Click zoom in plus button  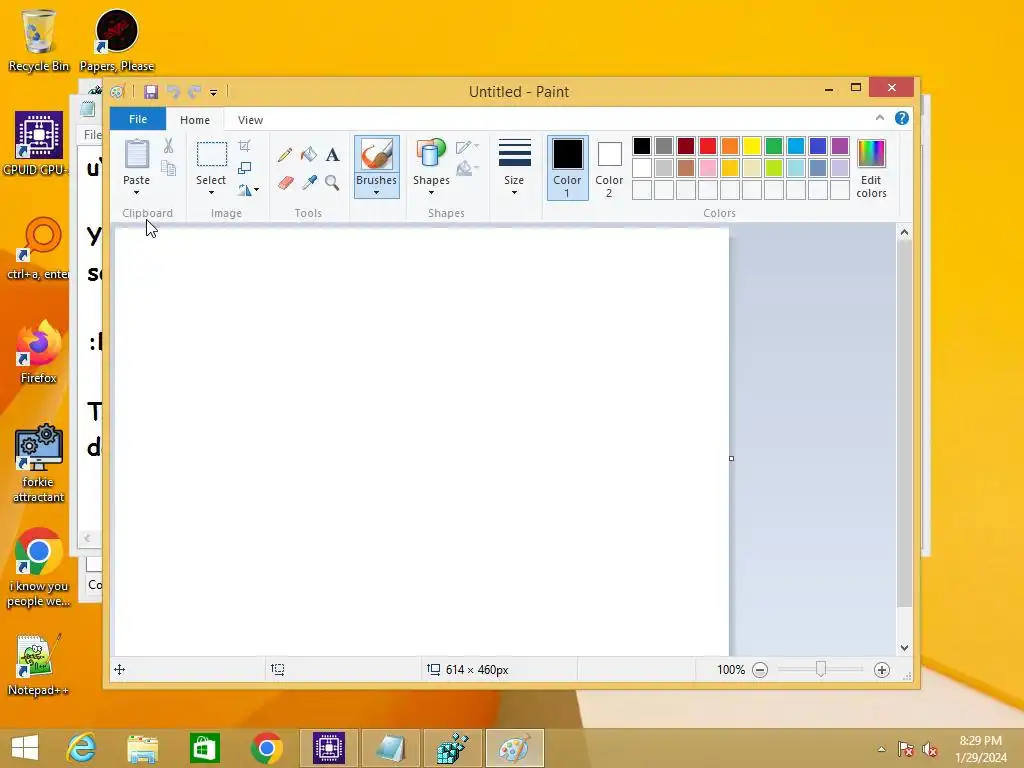click(x=882, y=669)
